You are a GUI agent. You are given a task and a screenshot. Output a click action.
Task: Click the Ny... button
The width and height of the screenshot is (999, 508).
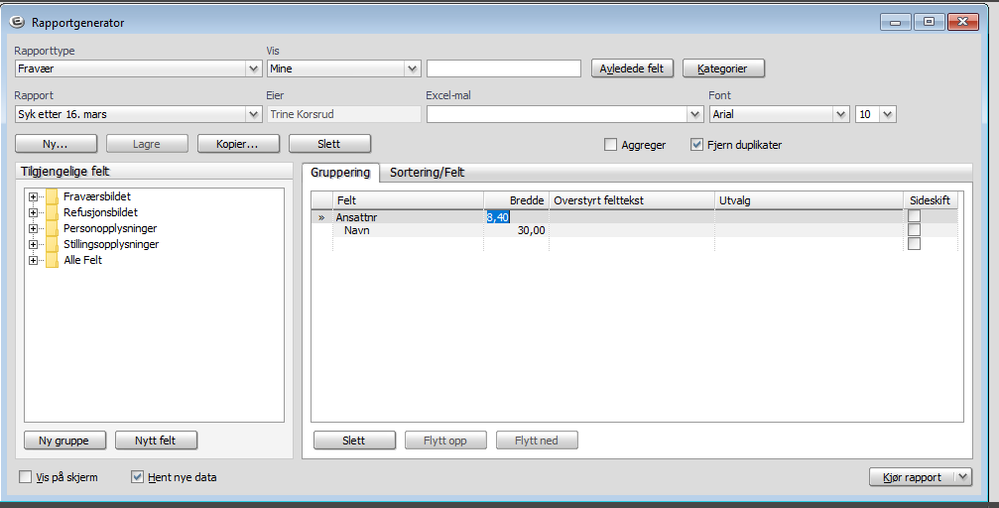tap(56, 144)
